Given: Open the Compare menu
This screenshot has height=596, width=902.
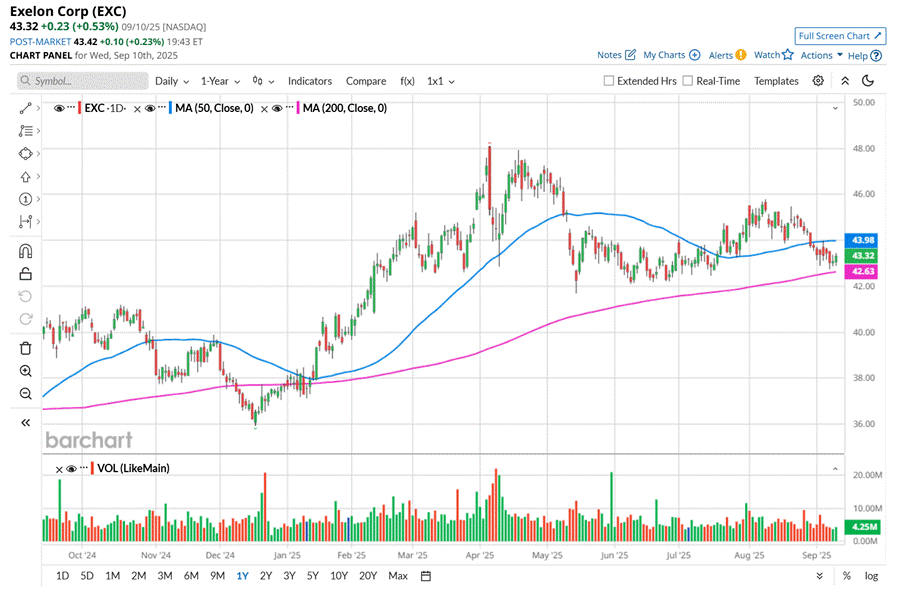Looking at the screenshot, I should tap(366, 81).
